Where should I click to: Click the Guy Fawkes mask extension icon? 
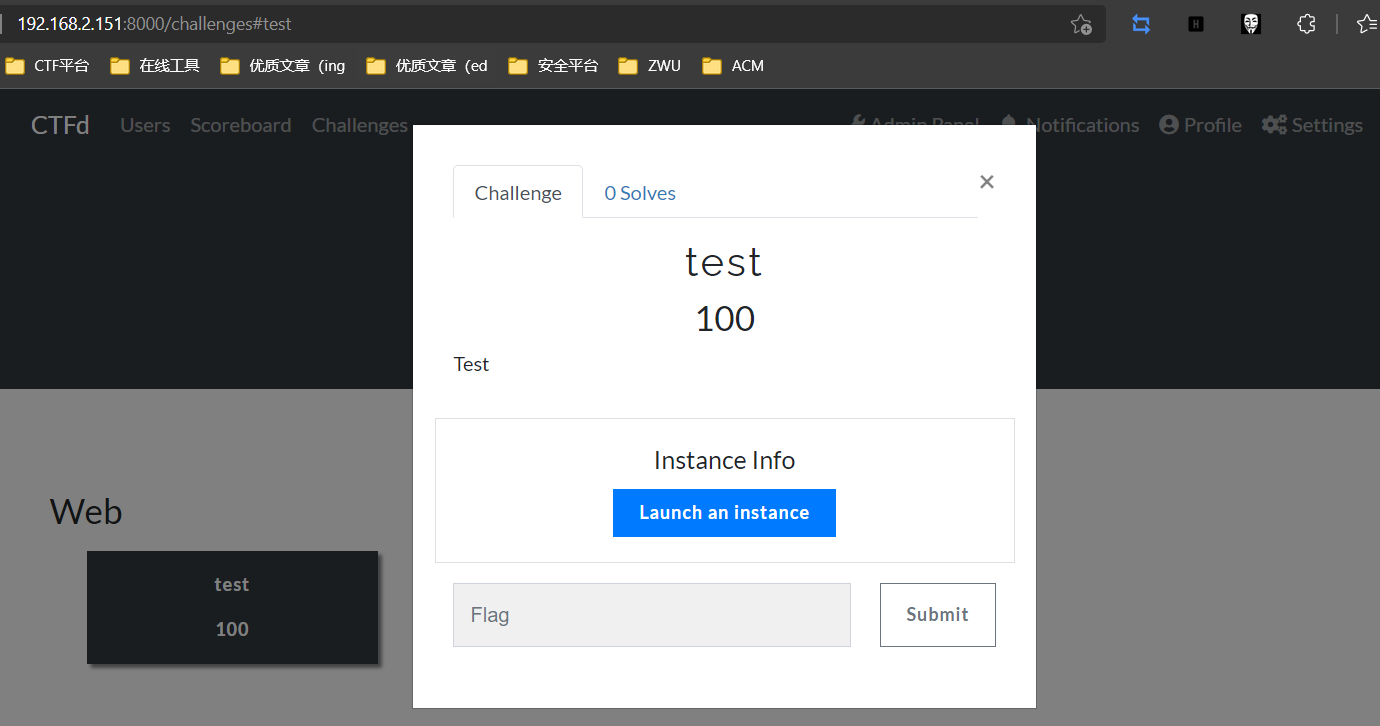pyautogui.click(x=1251, y=24)
